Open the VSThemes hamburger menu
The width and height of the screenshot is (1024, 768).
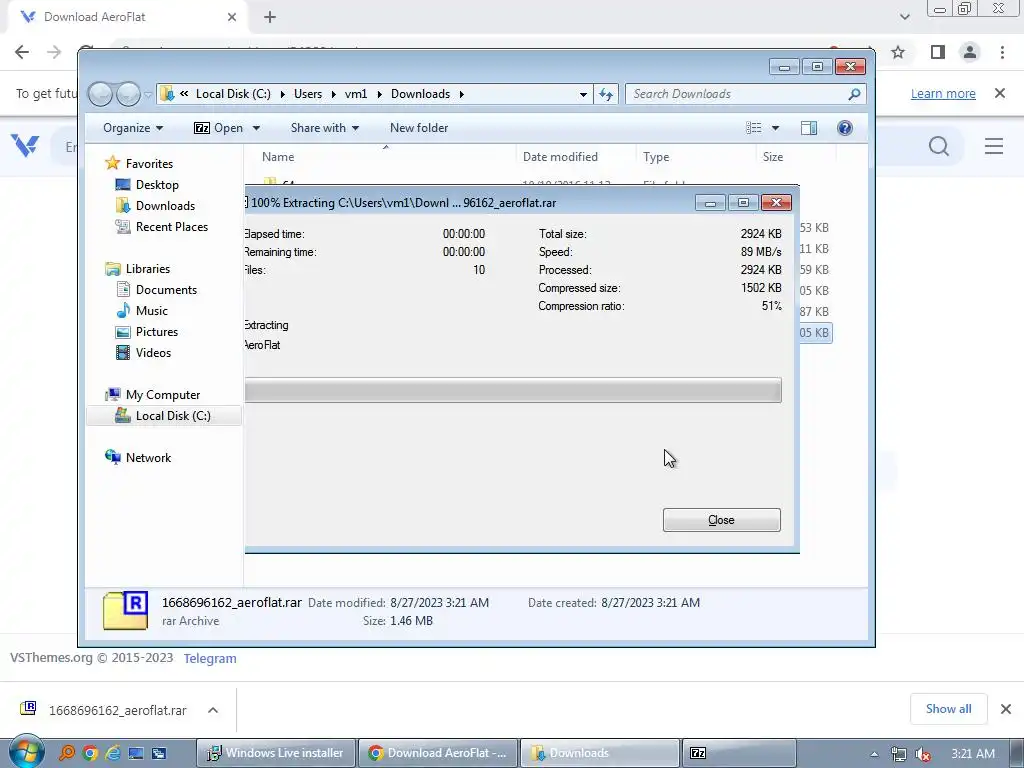(x=994, y=146)
